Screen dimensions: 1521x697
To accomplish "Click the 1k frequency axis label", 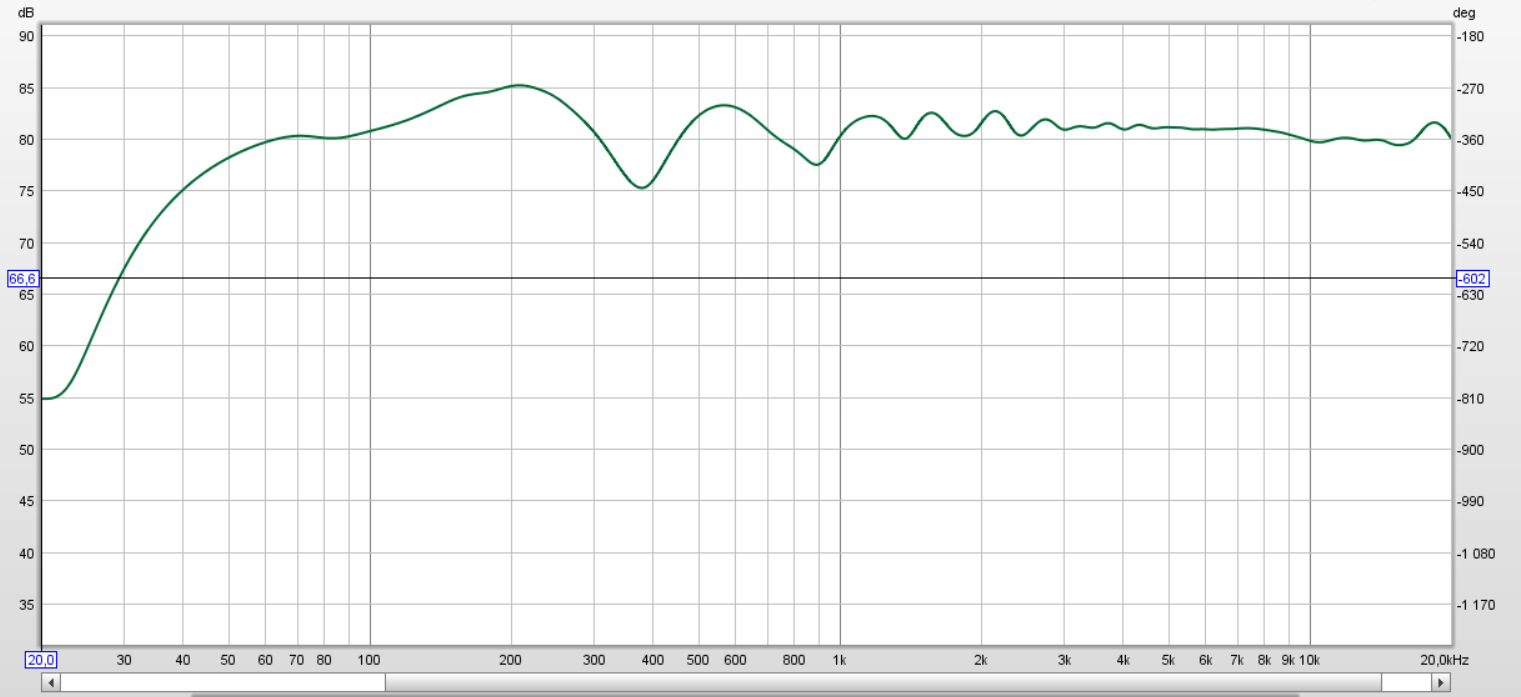I will pyautogui.click(x=839, y=660).
